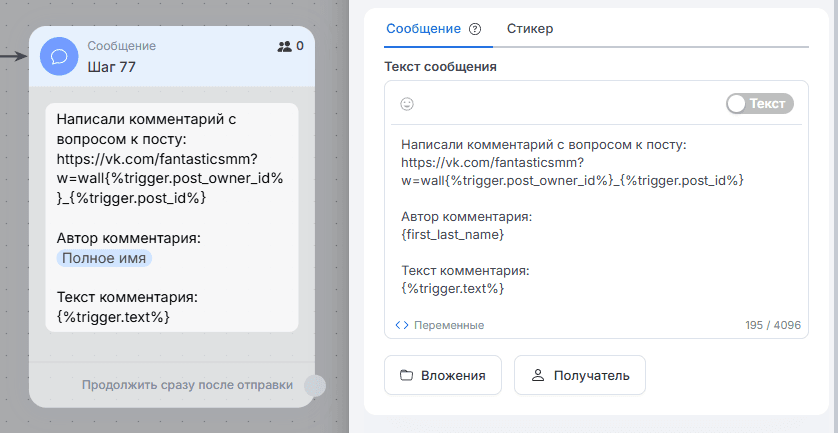Switch to the Сообщение tab

[x=423, y=29]
